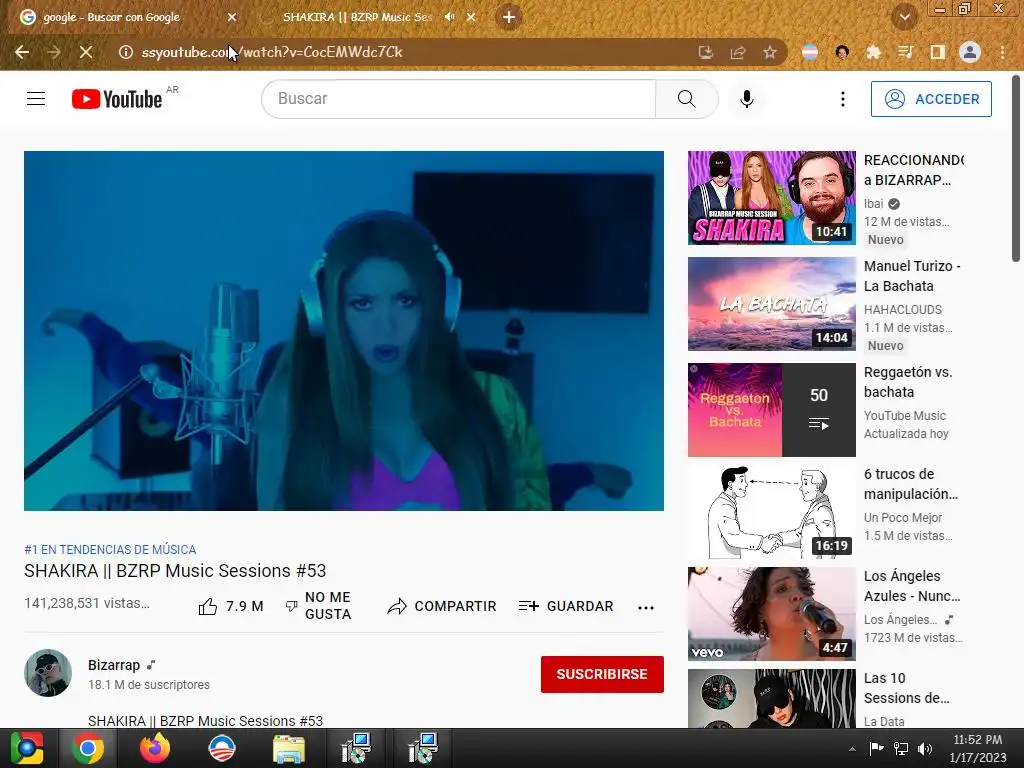Open the Bizarrap channel avatar
This screenshot has height=768, width=1024.
48,673
